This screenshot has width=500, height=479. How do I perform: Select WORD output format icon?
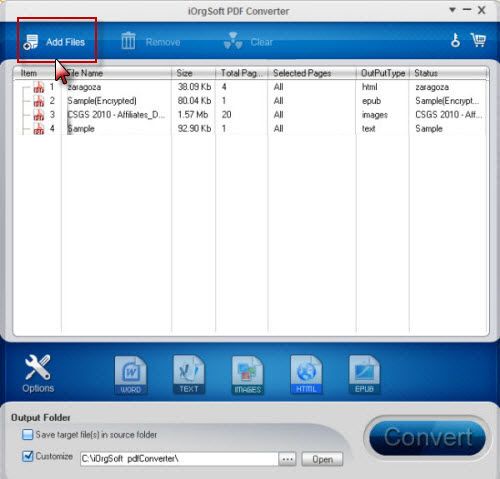point(130,375)
